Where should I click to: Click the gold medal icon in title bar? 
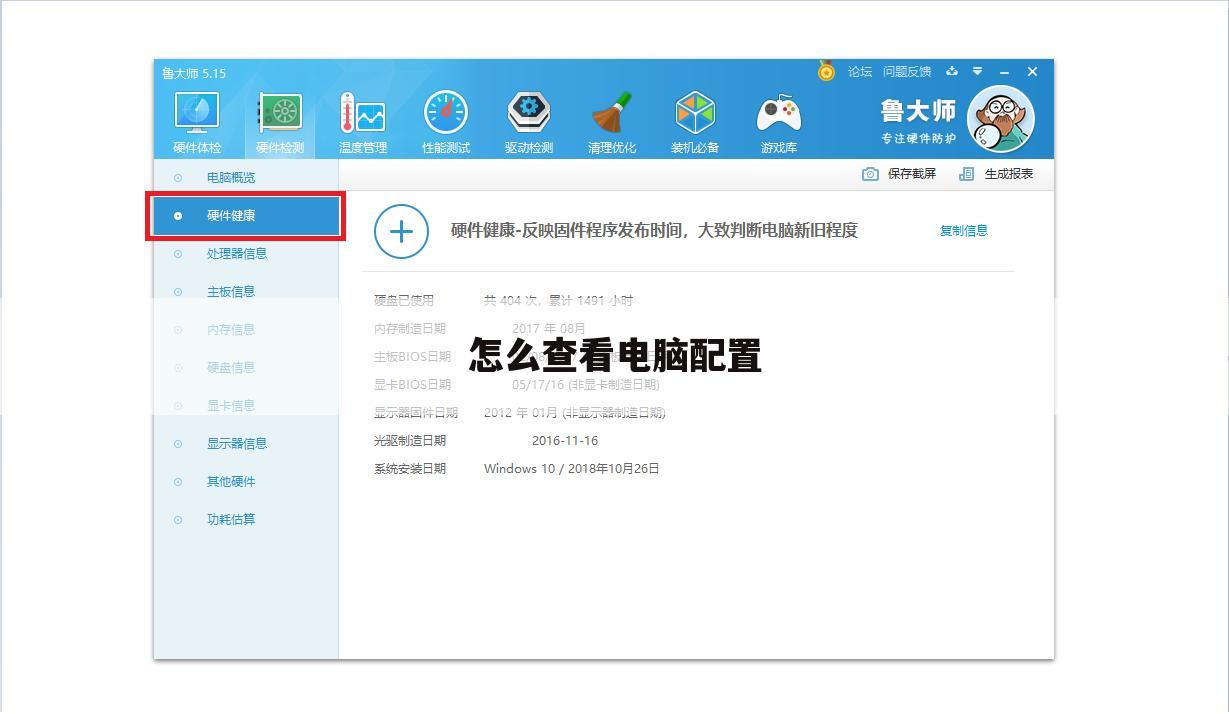[826, 71]
